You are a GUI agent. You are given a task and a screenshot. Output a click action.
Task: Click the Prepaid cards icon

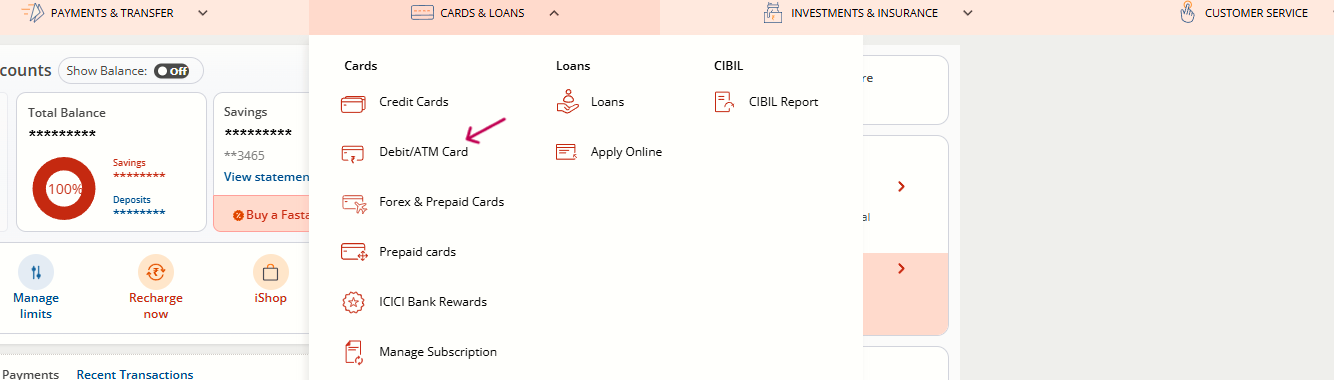354,252
